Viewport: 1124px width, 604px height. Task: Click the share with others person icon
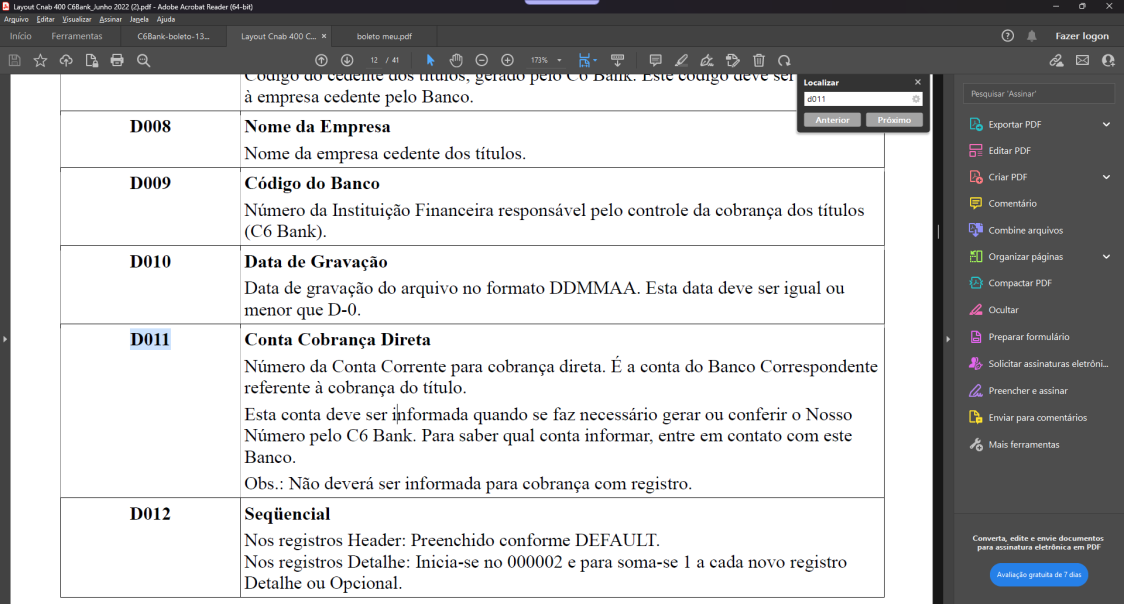click(x=1108, y=60)
